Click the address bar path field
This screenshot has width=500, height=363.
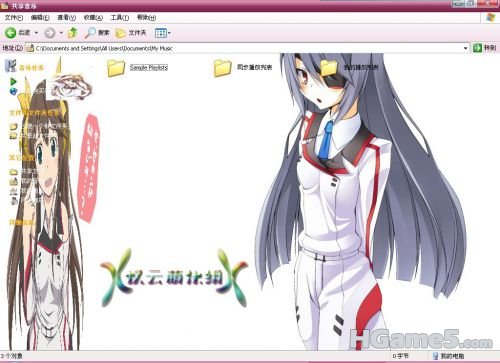[x=247, y=48]
